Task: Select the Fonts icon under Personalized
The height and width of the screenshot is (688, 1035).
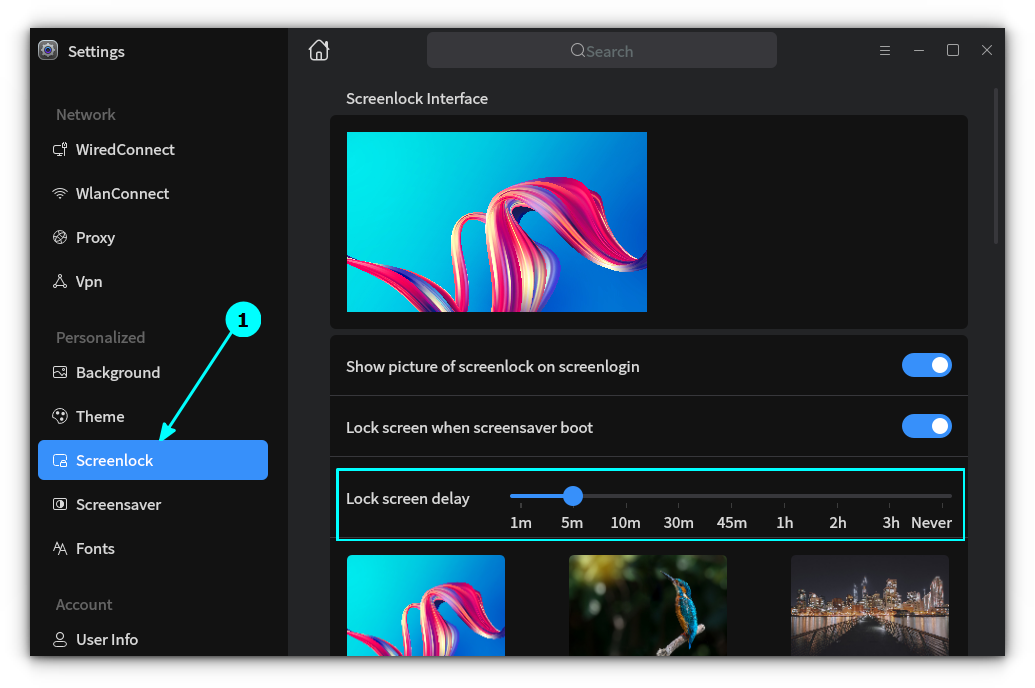Action: [60, 548]
